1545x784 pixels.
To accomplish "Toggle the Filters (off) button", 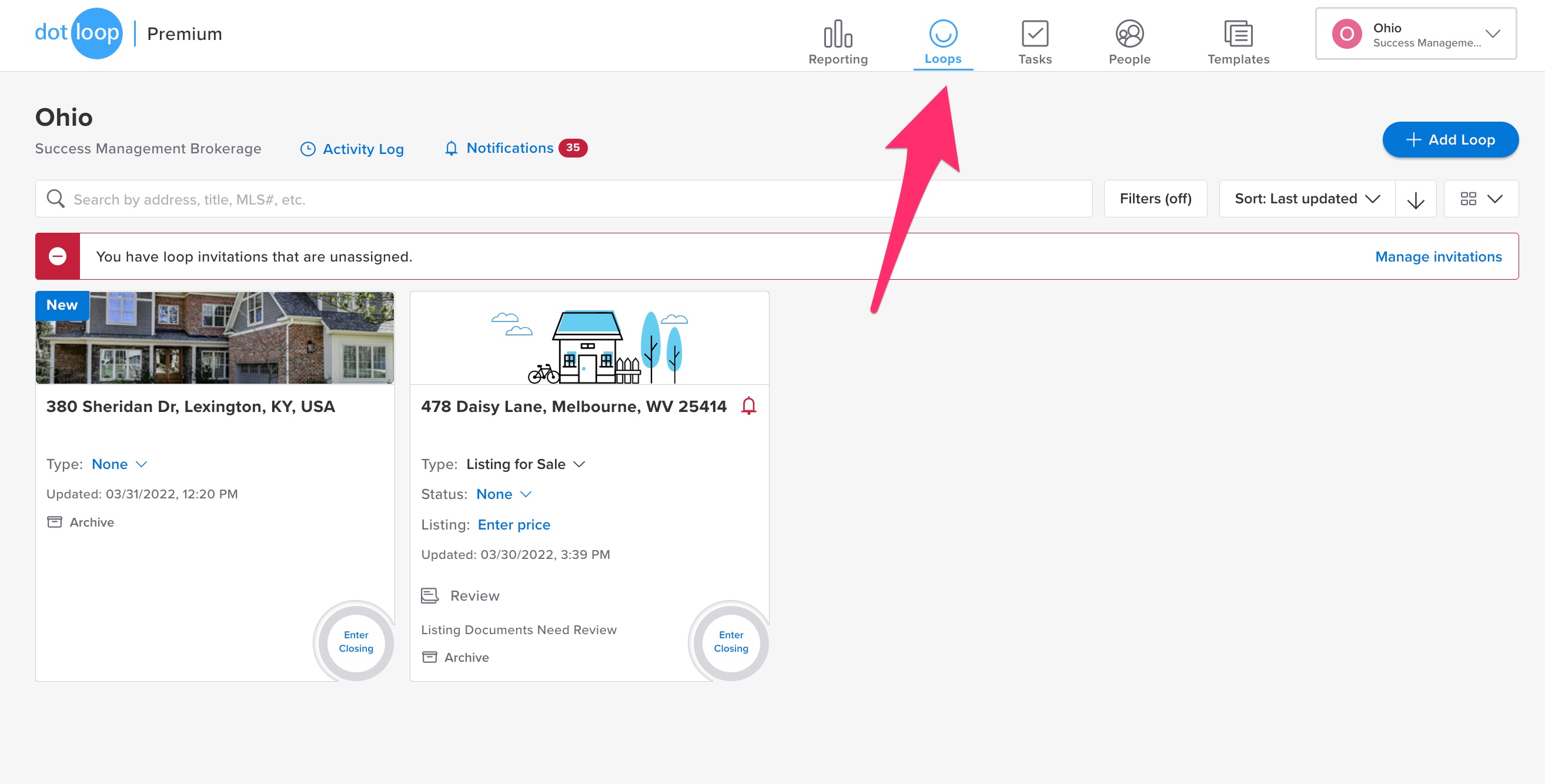I will [x=1155, y=199].
